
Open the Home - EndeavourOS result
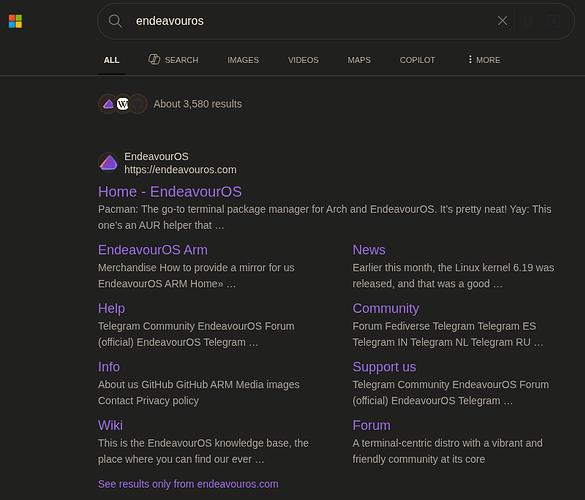pos(170,192)
